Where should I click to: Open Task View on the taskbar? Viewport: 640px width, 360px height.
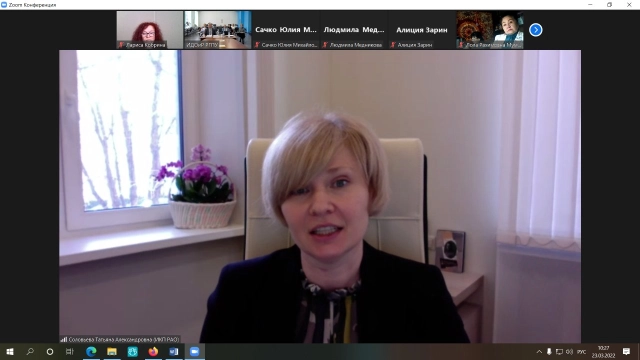click(x=70, y=351)
